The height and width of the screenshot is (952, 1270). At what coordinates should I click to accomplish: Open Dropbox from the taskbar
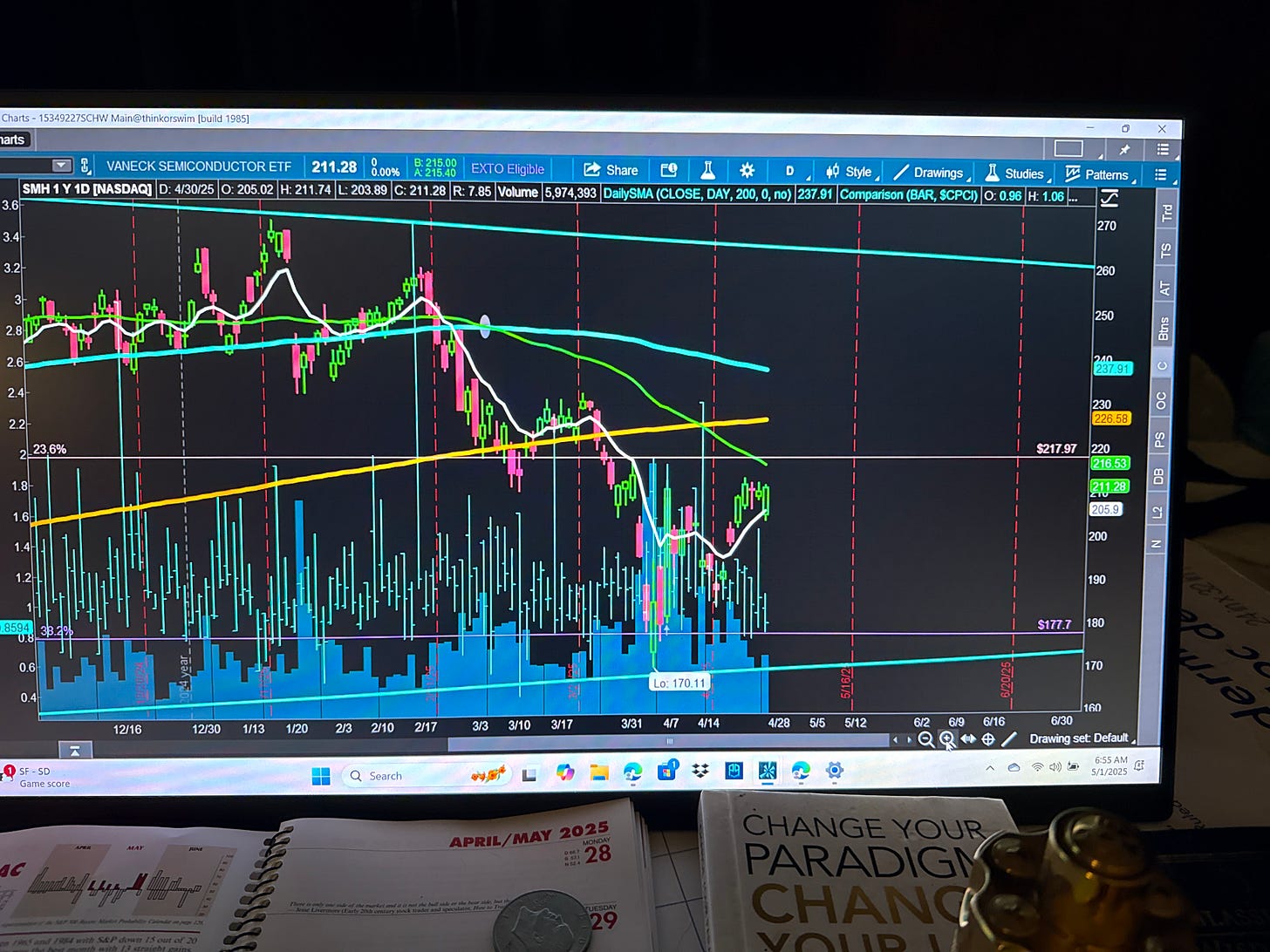[x=700, y=771]
